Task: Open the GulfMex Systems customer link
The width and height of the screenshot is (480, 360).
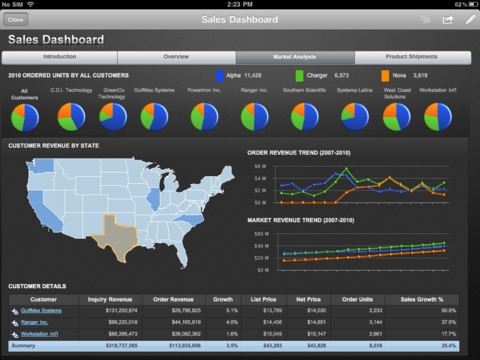Action: (x=41, y=311)
